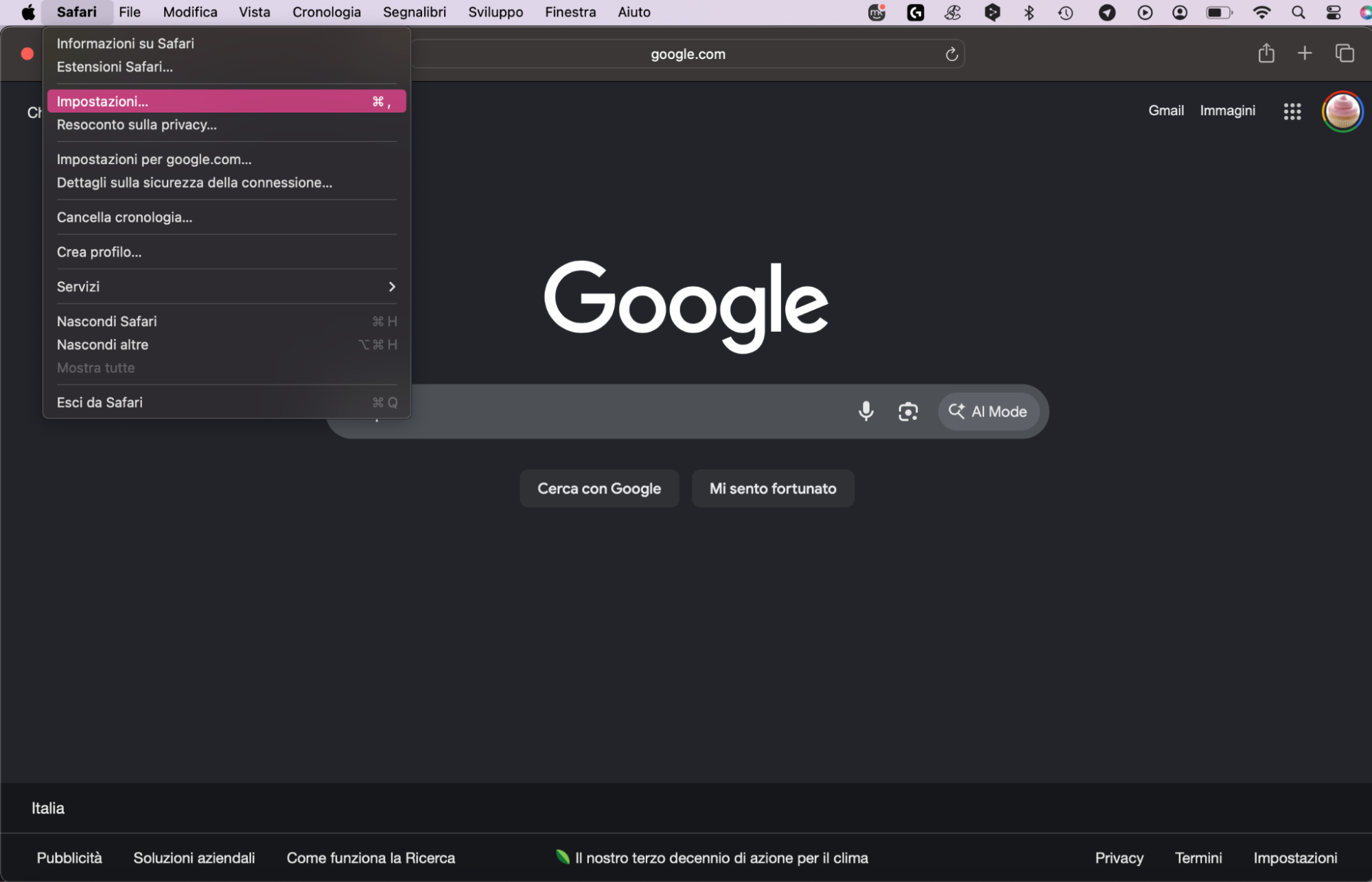Click the Grammarly G menu bar icon
The image size is (1372, 882).
click(x=916, y=12)
